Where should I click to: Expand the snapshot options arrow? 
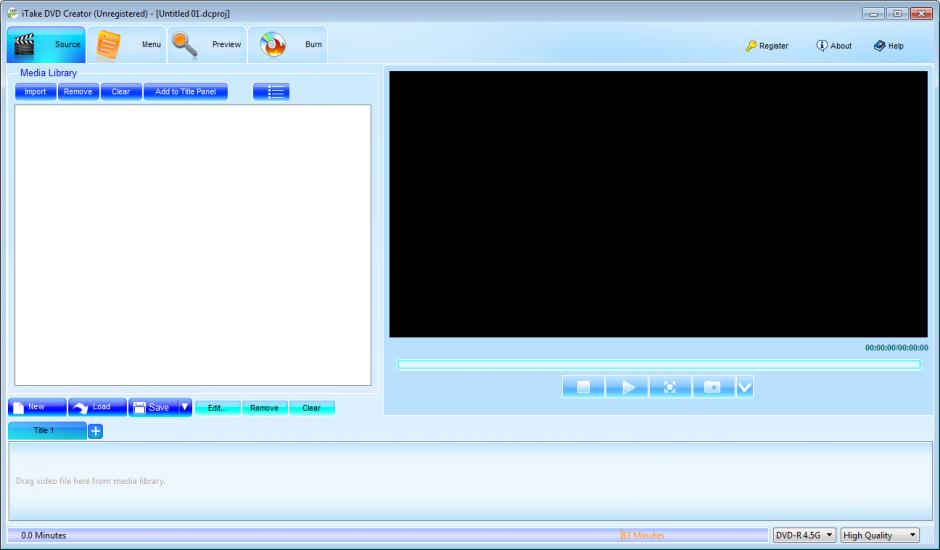[x=745, y=387]
